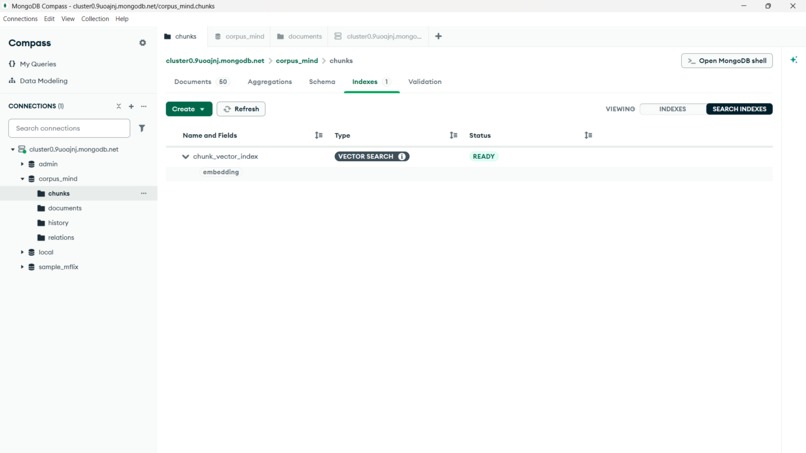The height and width of the screenshot is (453, 806).
Task: Click the READY status badge
Action: 483,156
